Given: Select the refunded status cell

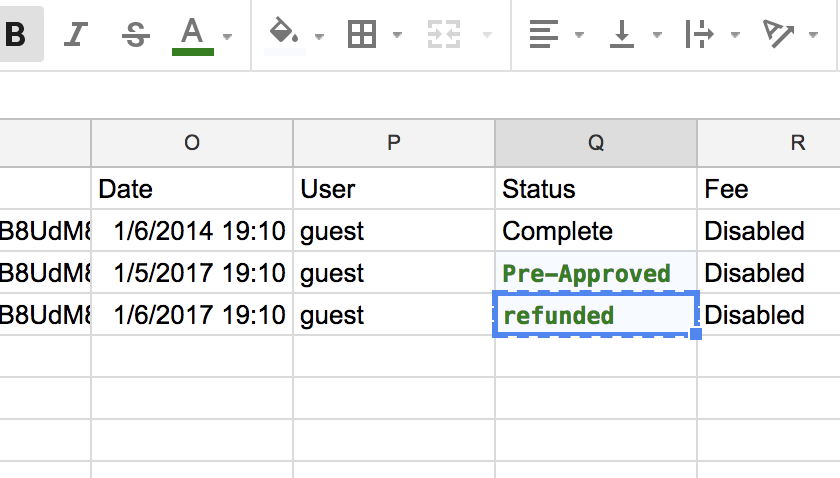Looking at the screenshot, I should (596, 314).
